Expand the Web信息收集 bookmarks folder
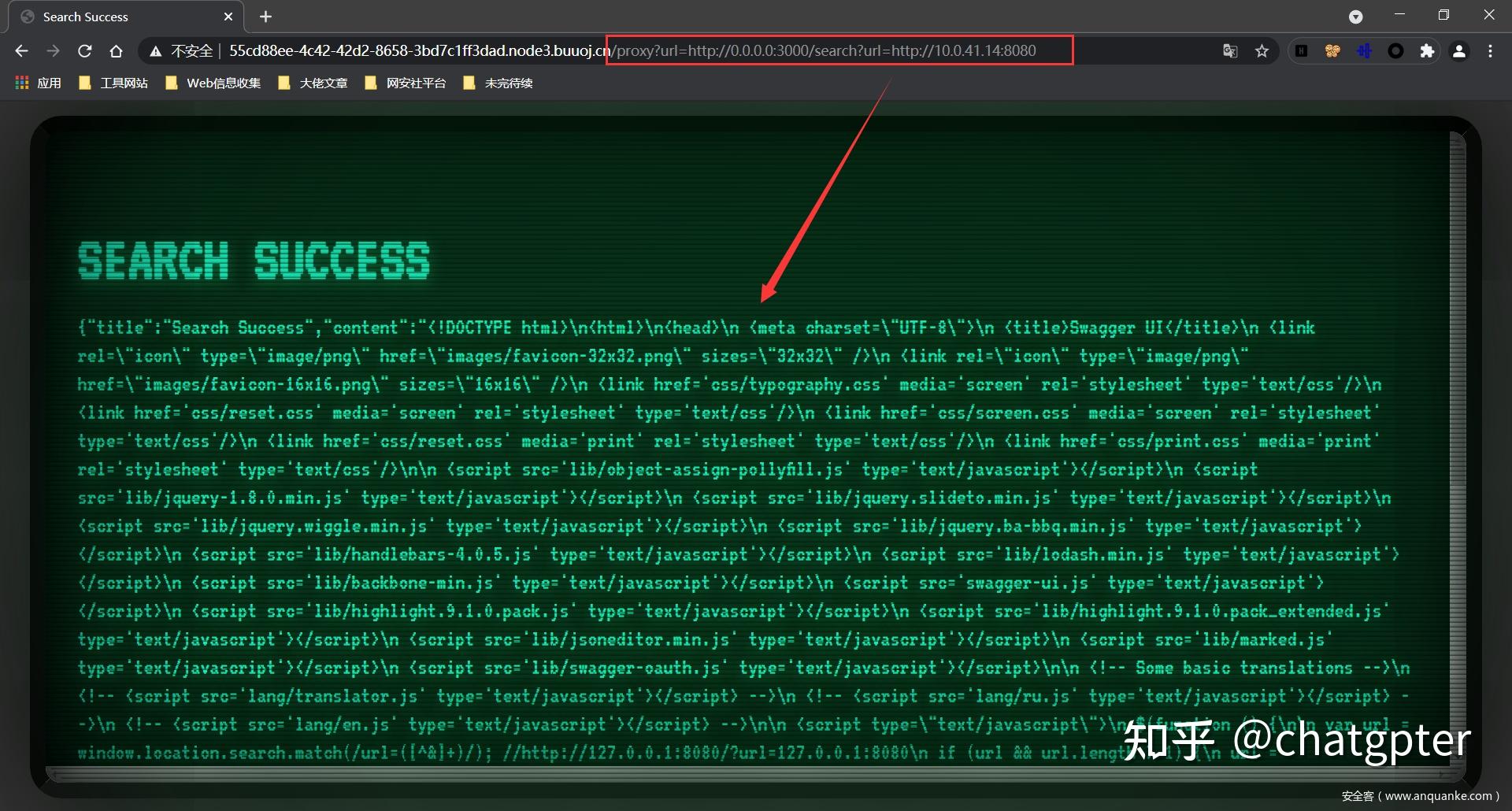 coord(223,82)
